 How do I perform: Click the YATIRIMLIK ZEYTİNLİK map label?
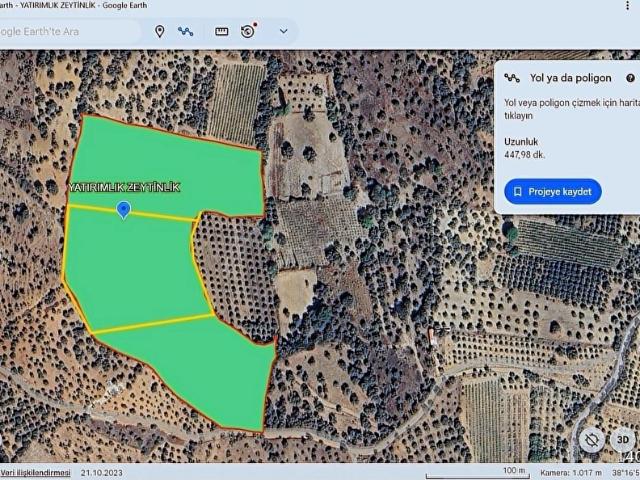pos(124,187)
